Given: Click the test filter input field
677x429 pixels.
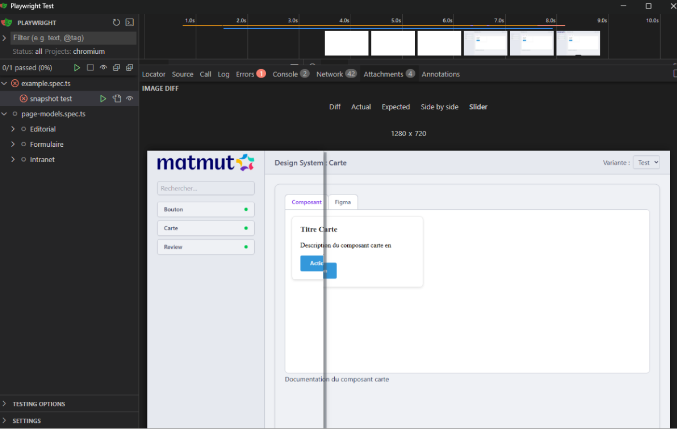Looking at the screenshot, I should coord(70,37).
